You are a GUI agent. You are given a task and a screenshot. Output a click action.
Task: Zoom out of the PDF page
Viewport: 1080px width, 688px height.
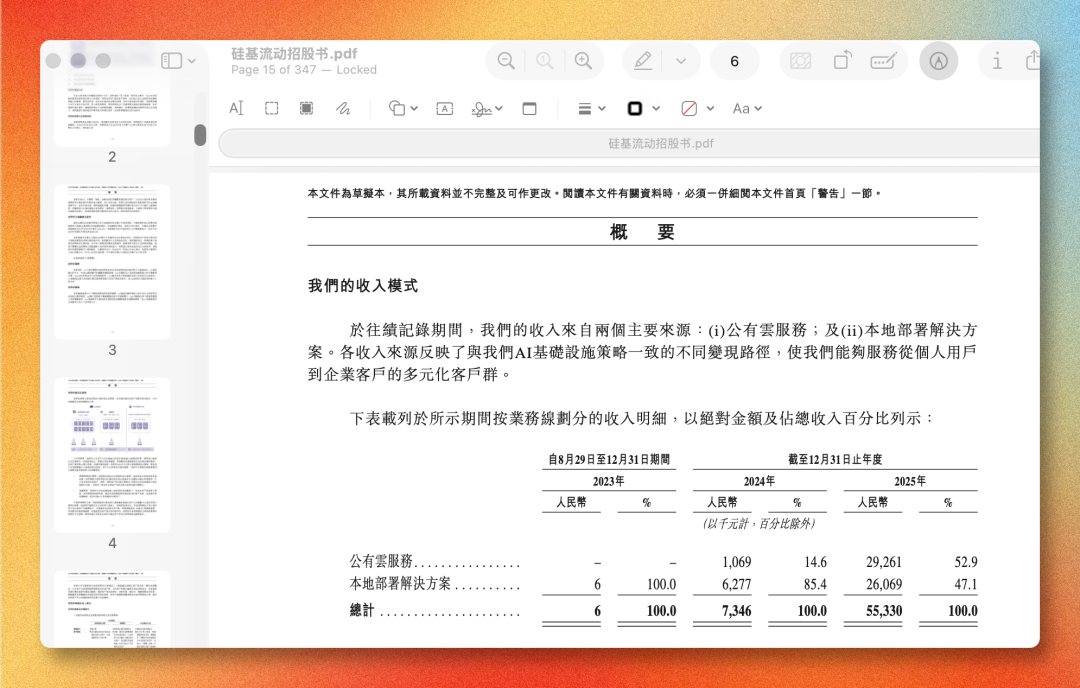click(506, 61)
